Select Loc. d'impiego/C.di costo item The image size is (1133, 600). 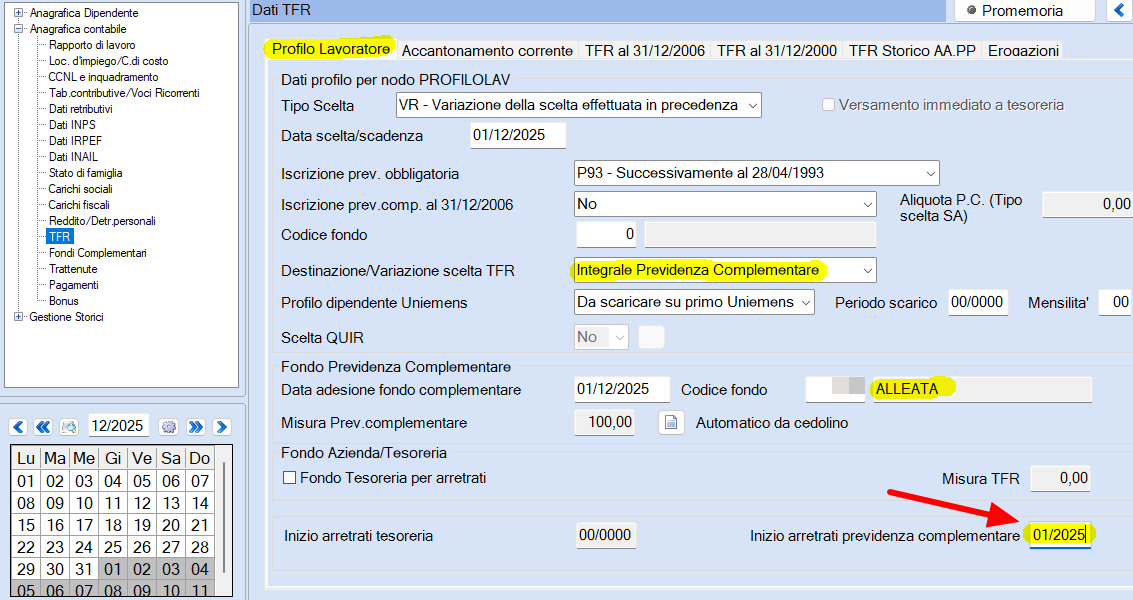click(x=108, y=61)
